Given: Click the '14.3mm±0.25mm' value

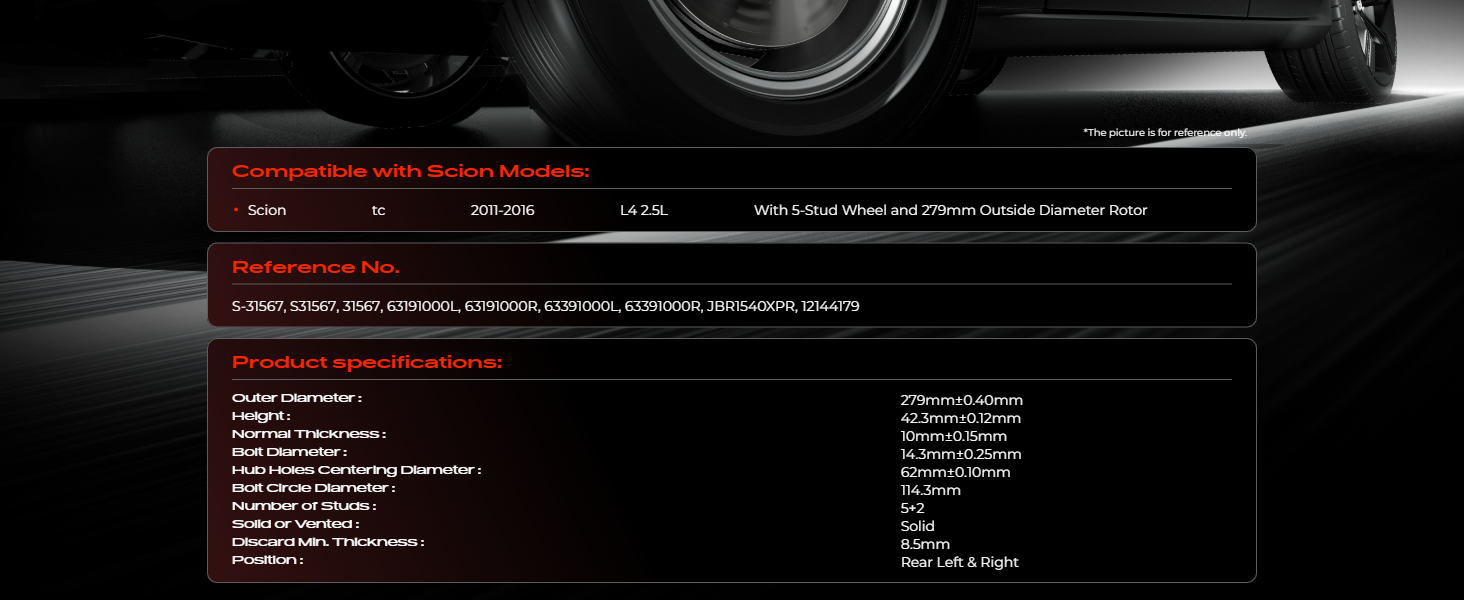Looking at the screenshot, I should [961, 454].
